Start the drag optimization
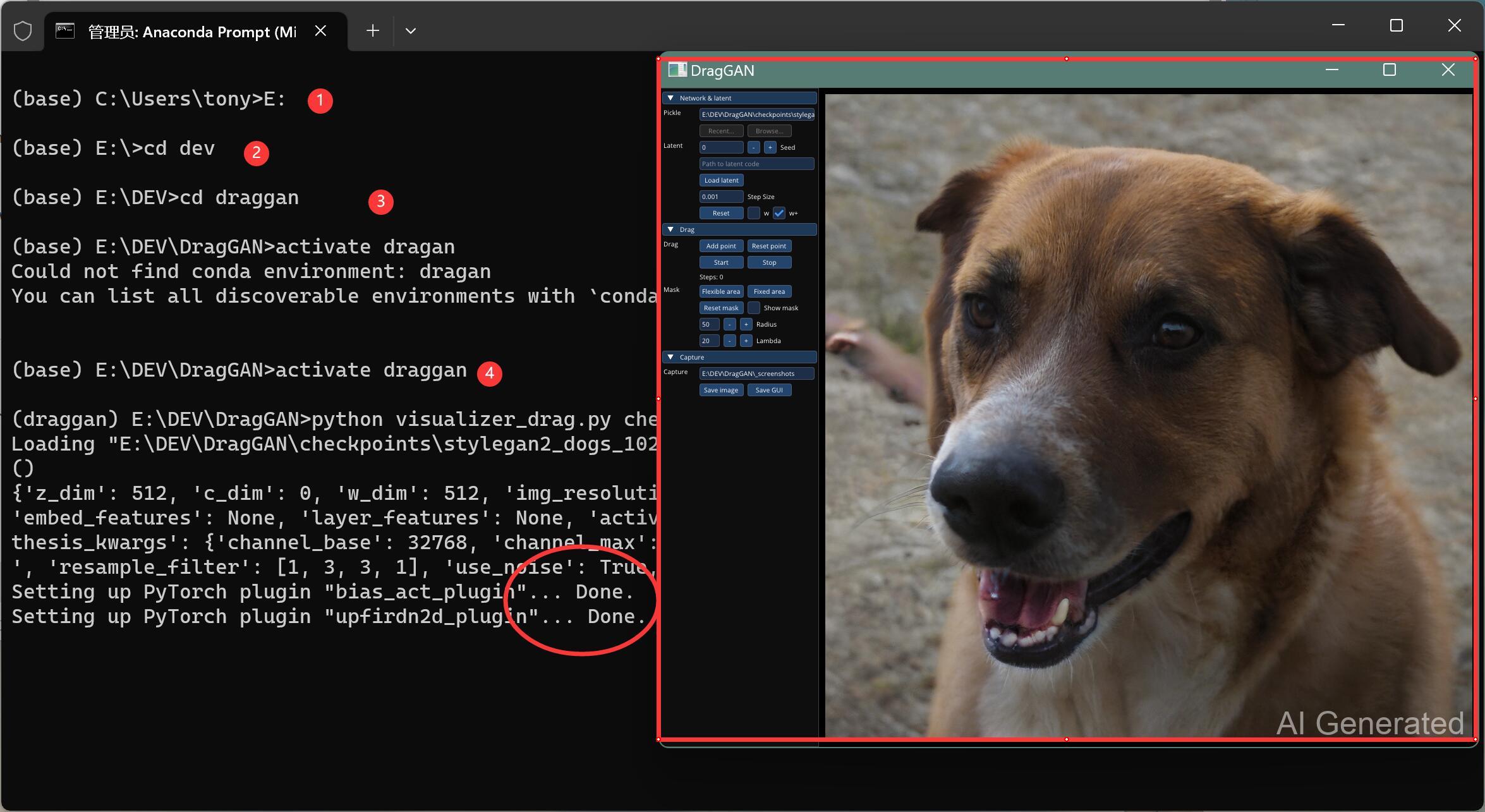The width and height of the screenshot is (1485, 812). click(x=721, y=262)
